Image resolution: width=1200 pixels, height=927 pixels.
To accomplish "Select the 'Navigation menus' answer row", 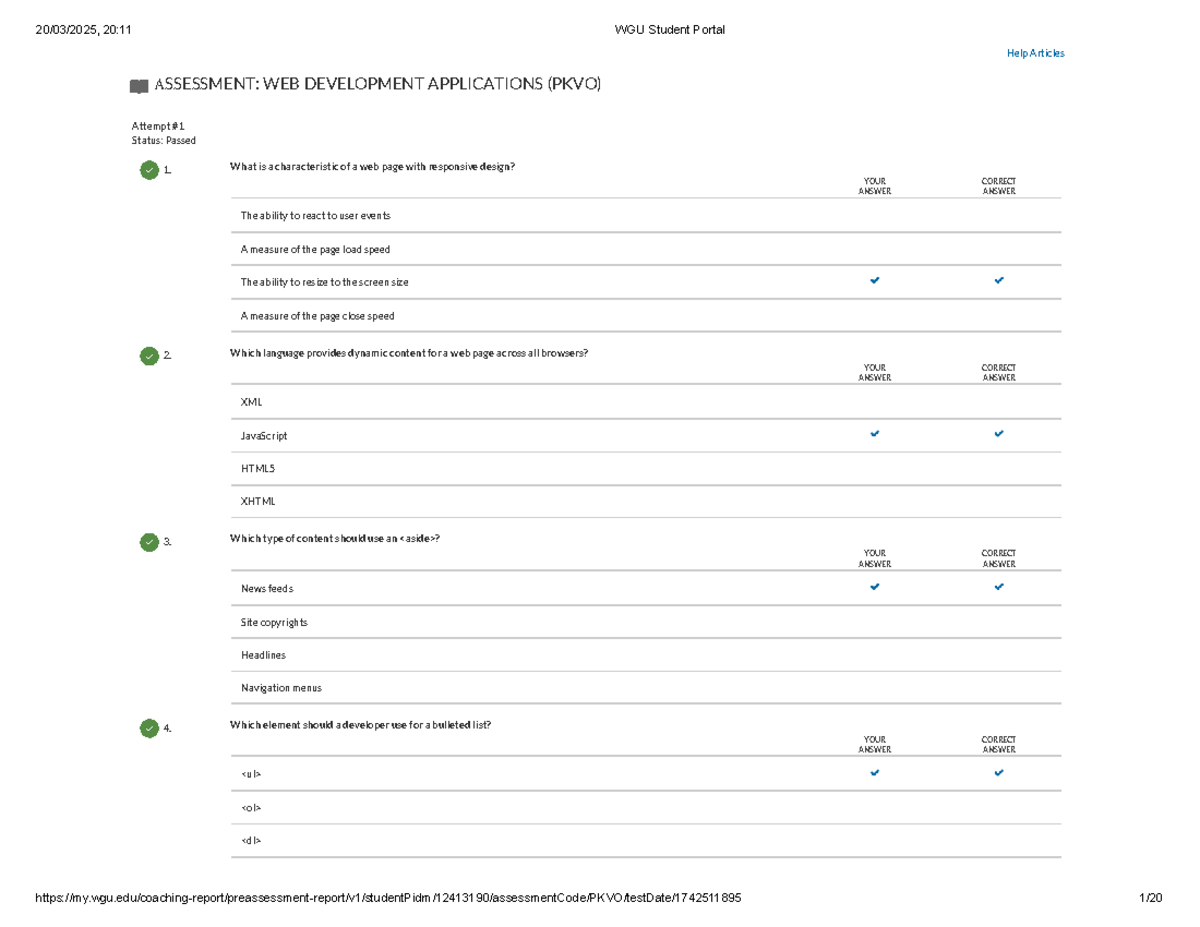I will [281, 688].
